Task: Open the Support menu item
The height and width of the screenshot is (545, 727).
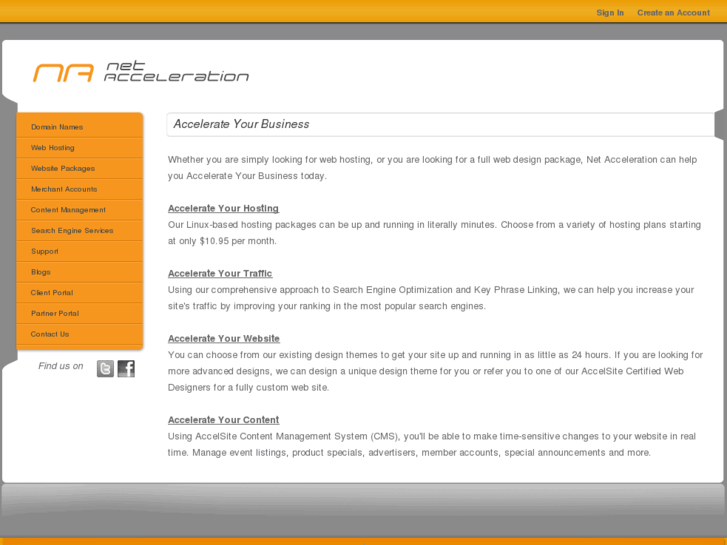Action: 80,251
